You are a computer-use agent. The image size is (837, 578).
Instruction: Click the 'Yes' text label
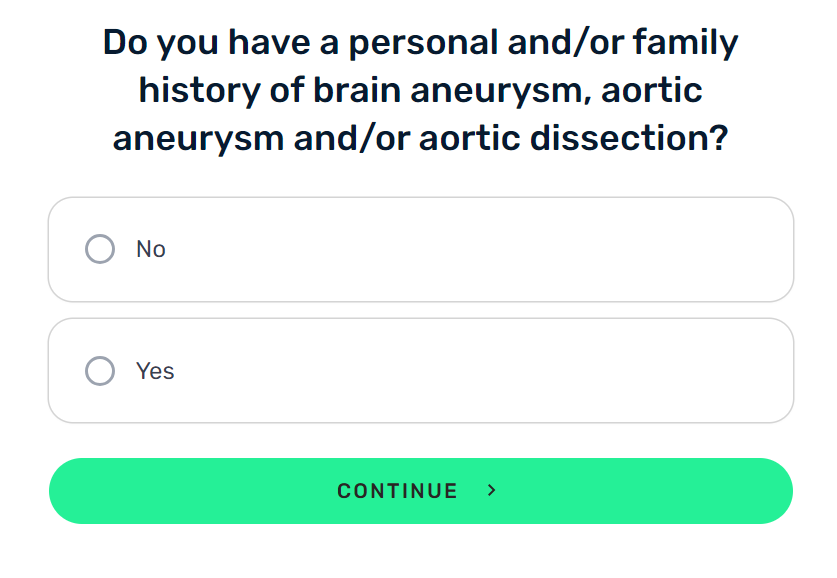tap(155, 371)
